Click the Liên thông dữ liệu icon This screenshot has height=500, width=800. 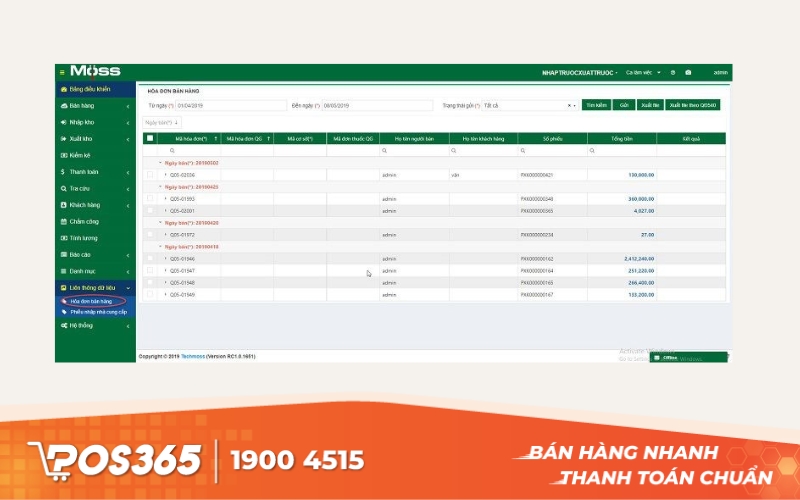point(64,288)
